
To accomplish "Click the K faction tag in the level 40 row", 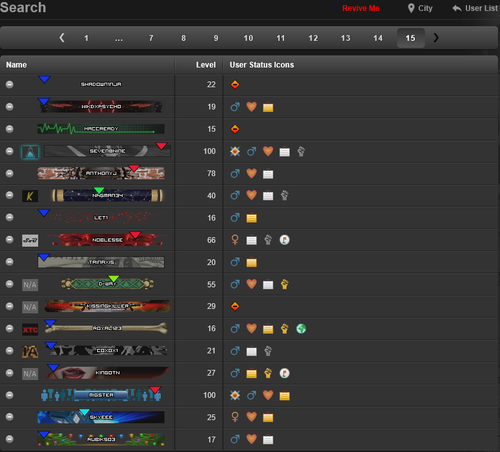I will [x=30, y=196].
